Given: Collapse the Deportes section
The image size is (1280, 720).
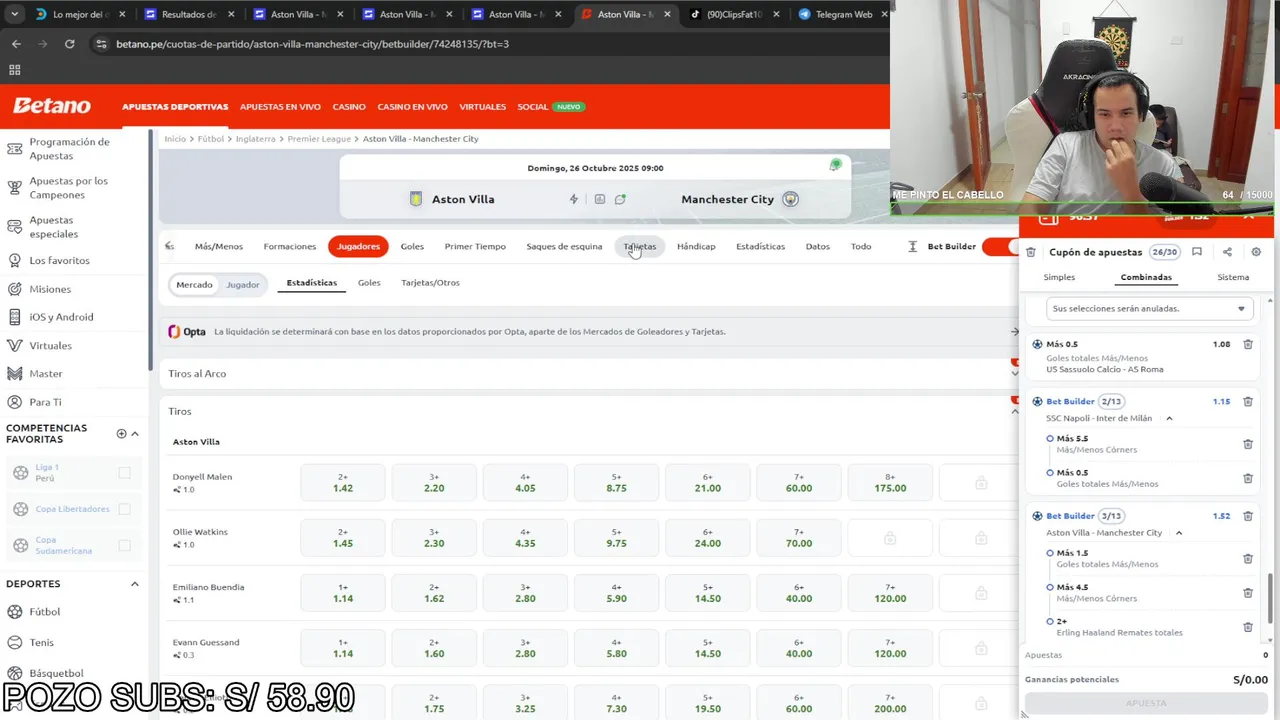Looking at the screenshot, I should 135,584.
